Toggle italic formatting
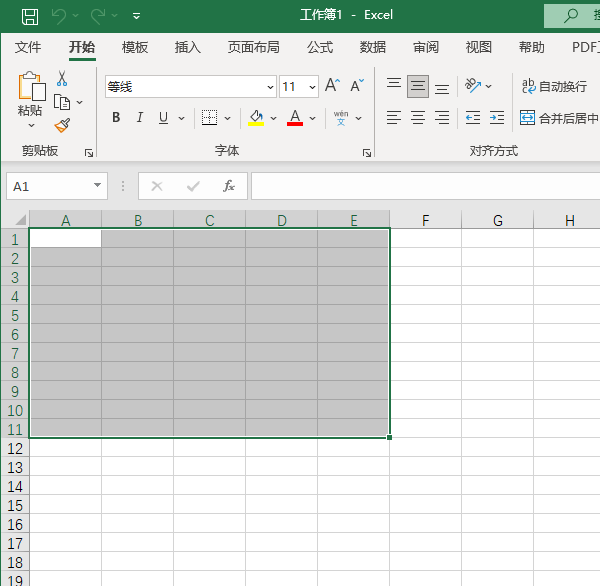600x586 pixels. [140, 118]
